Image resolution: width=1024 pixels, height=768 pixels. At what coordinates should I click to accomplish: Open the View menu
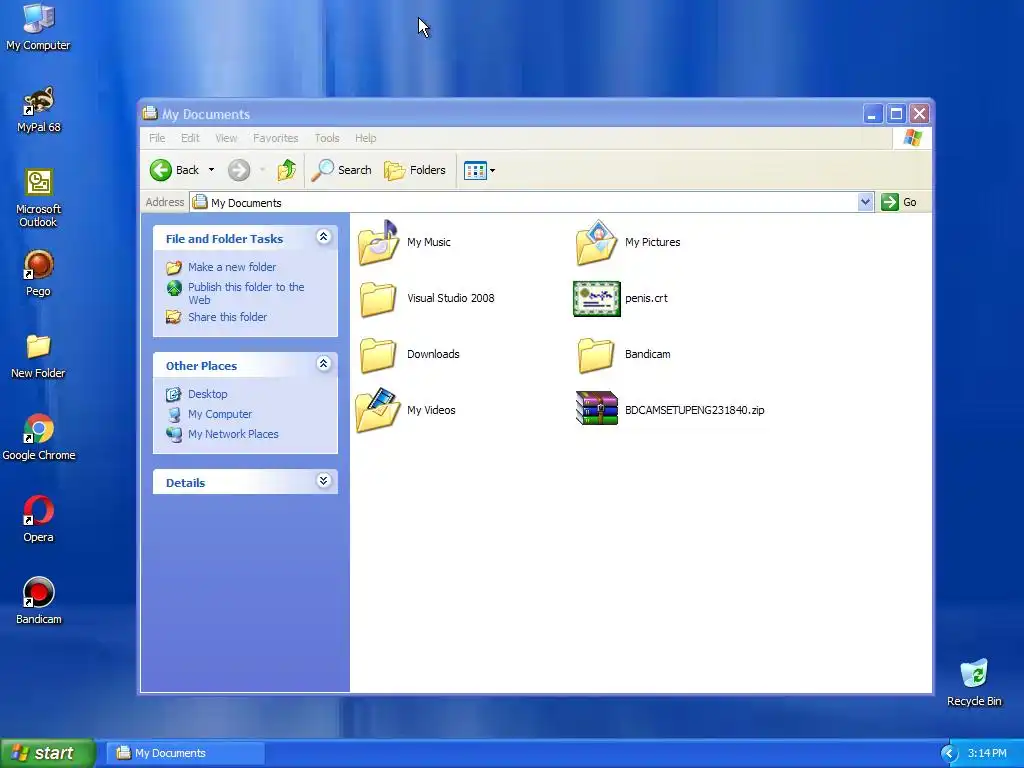pos(226,138)
